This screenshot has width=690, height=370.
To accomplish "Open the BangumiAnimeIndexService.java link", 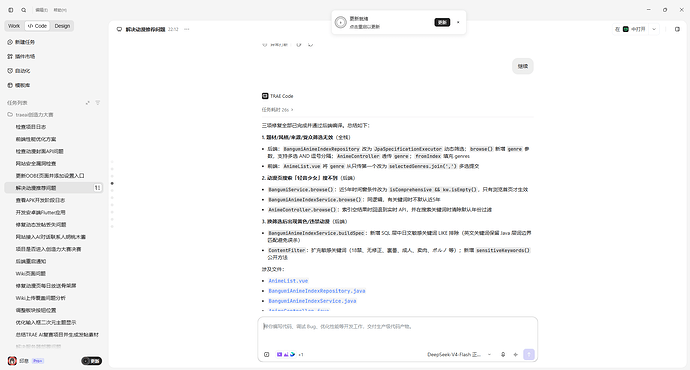I will tap(312, 301).
